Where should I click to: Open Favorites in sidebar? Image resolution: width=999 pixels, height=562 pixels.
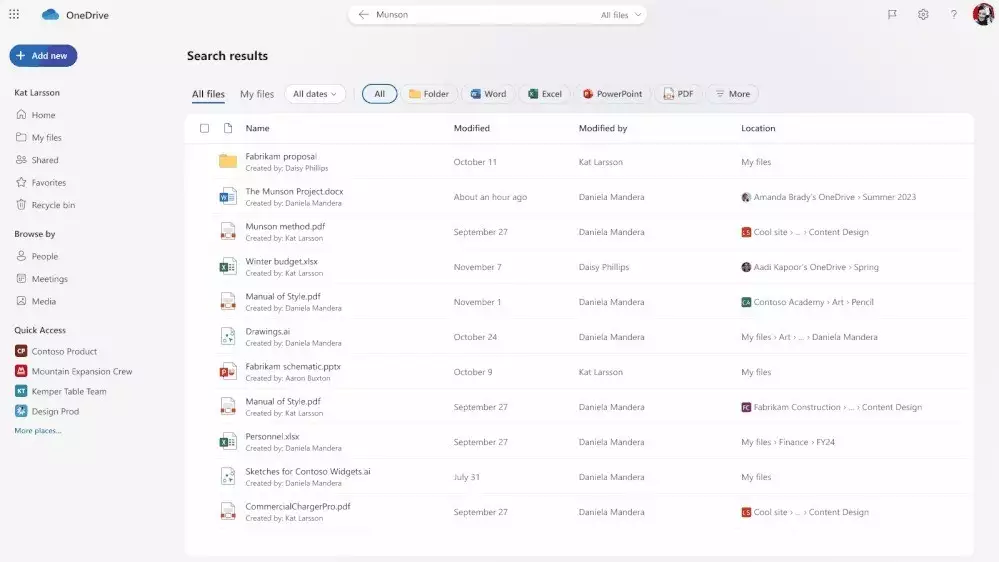[41, 182]
